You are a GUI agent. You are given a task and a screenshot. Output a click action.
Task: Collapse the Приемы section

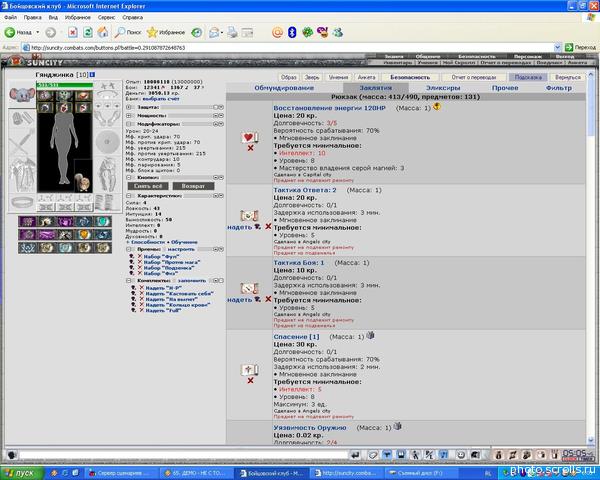point(129,249)
